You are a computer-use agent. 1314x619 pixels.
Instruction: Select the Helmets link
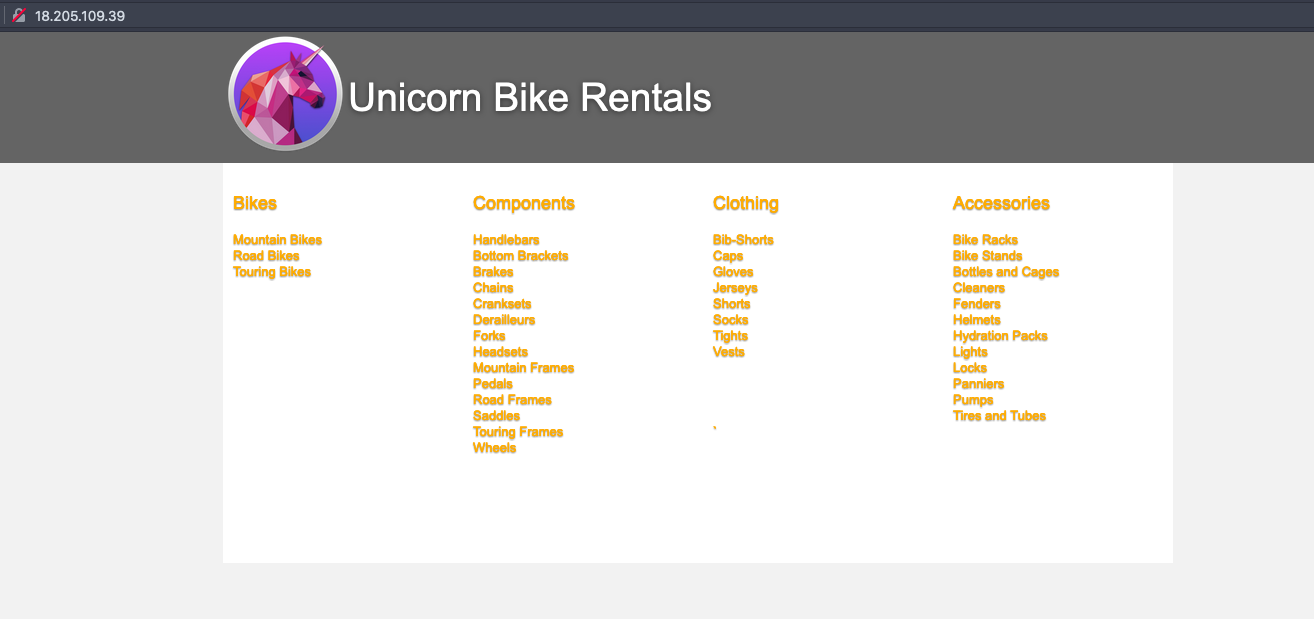click(976, 320)
